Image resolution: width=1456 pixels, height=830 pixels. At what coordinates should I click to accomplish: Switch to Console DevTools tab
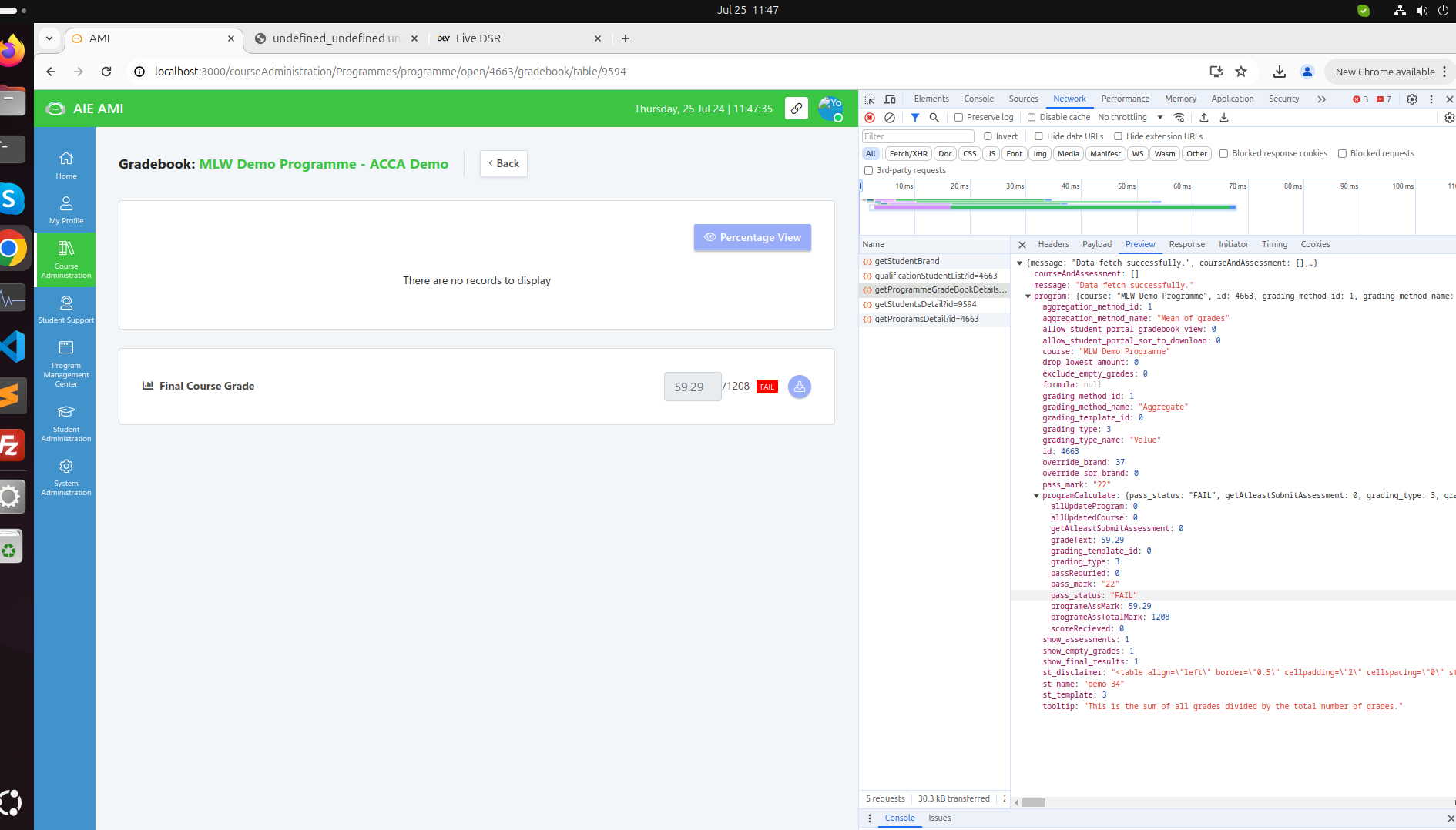[x=978, y=99]
